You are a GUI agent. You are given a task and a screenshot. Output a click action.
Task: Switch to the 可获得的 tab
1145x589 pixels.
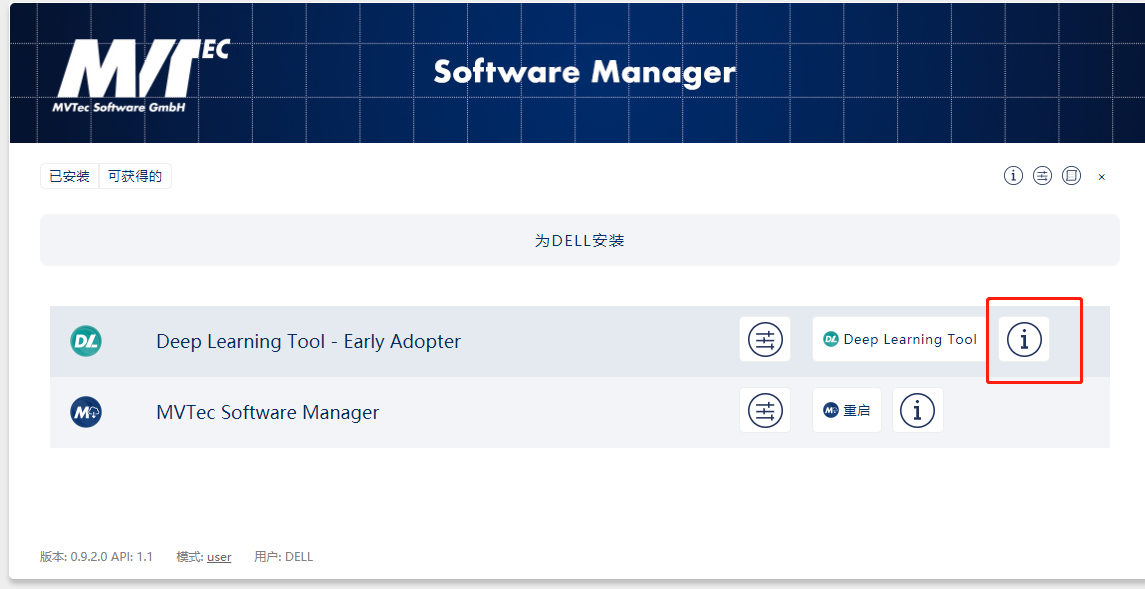[135, 175]
